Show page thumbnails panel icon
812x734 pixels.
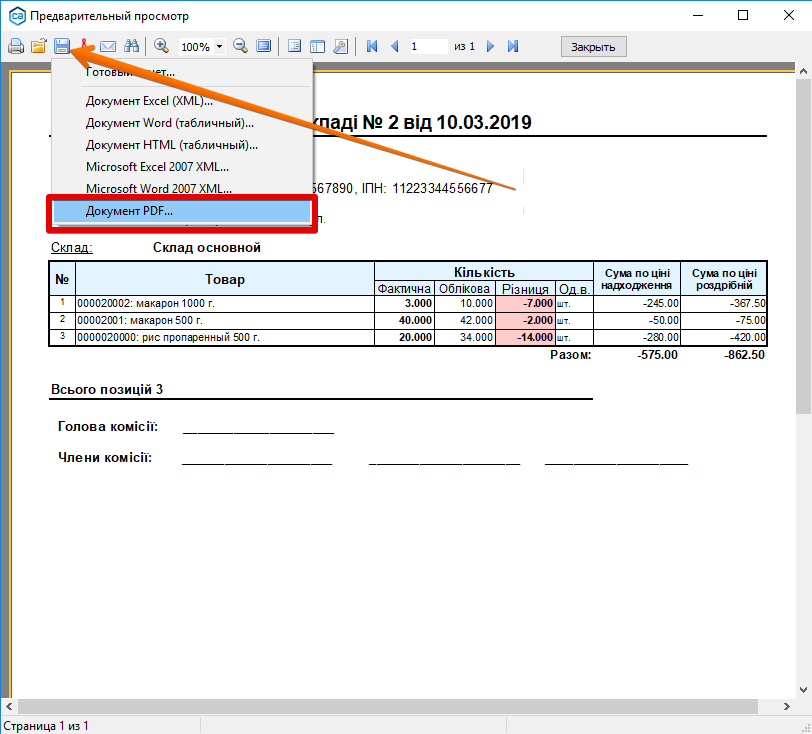317,47
